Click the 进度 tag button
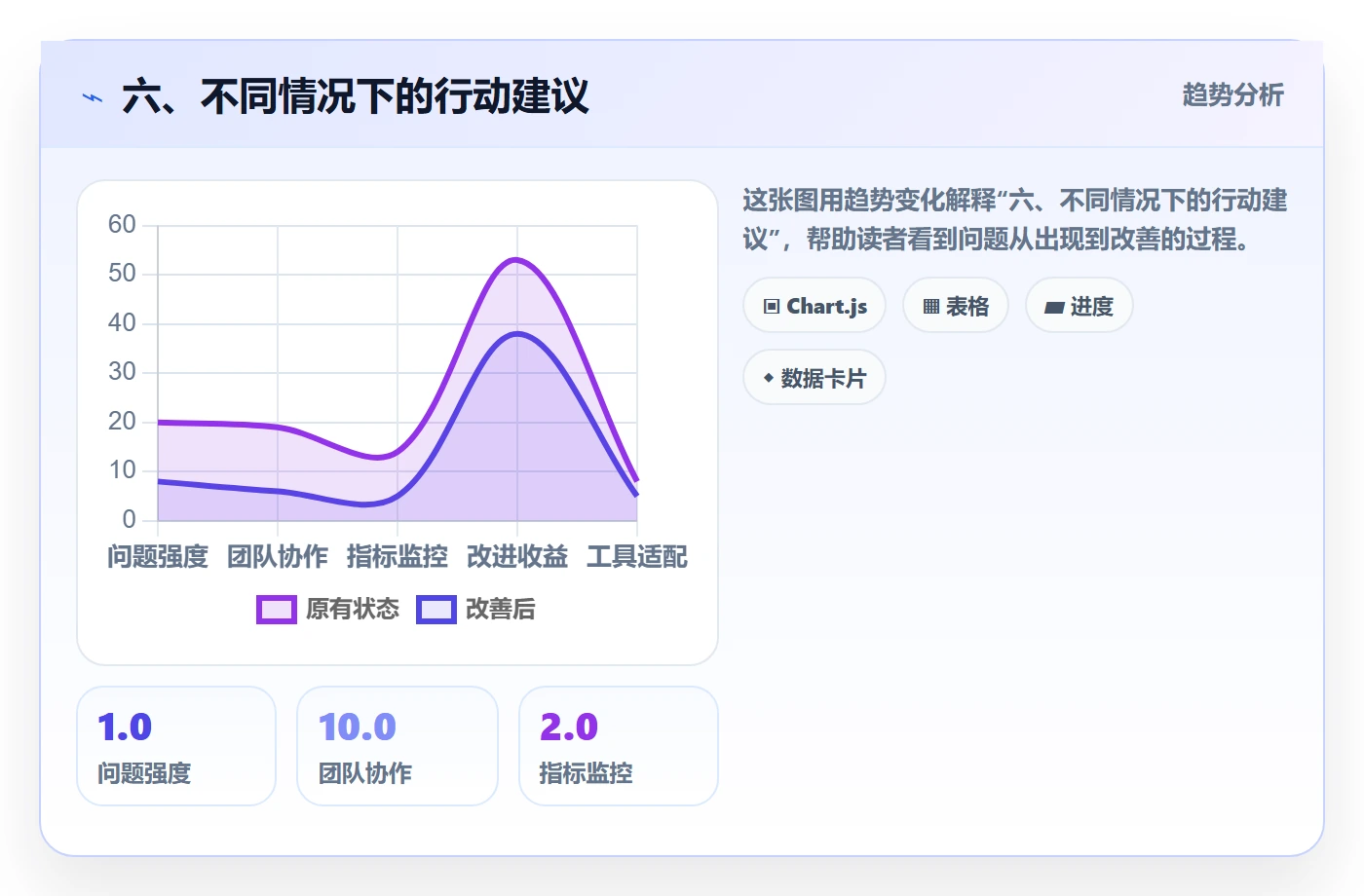Viewport: 1364px width, 896px height. (x=1080, y=306)
